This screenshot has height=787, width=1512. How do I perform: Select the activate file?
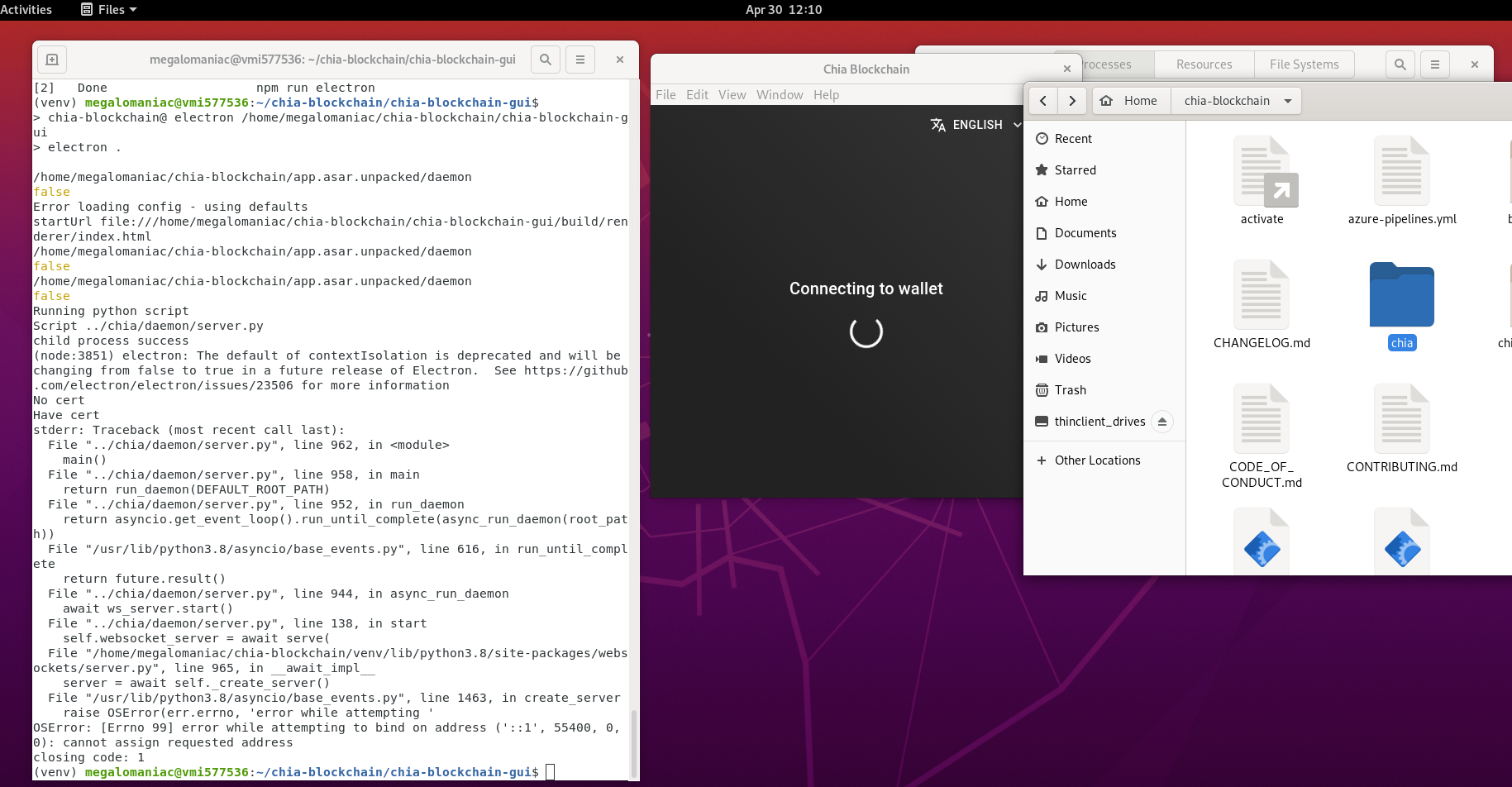[x=1262, y=181]
